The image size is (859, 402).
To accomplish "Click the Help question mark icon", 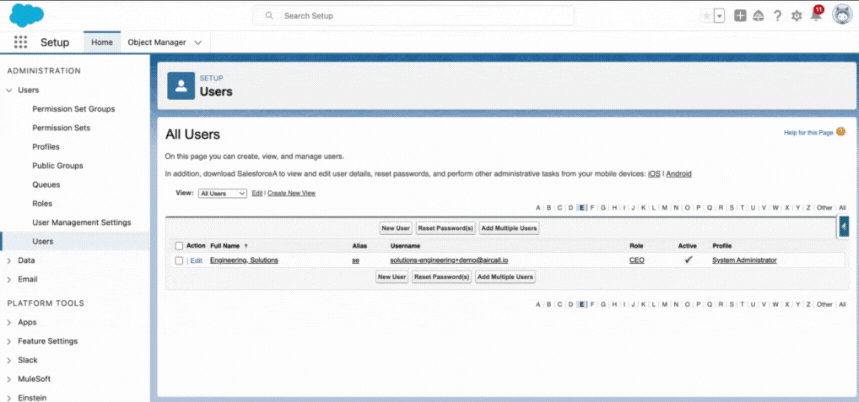I will point(777,16).
